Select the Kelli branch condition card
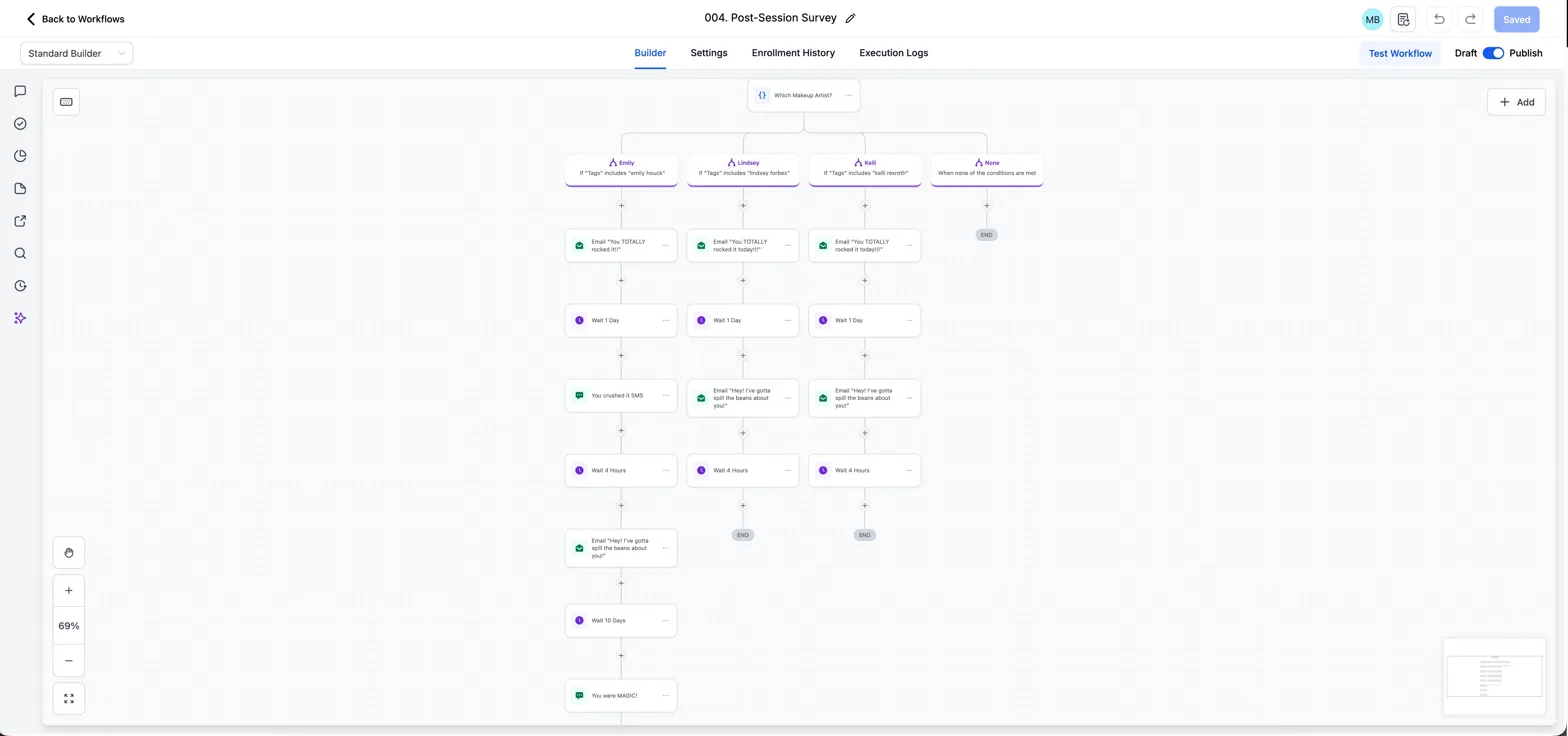The width and height of the screenshot is (1568, 736). pyautogui.click(x=865, y=169)
